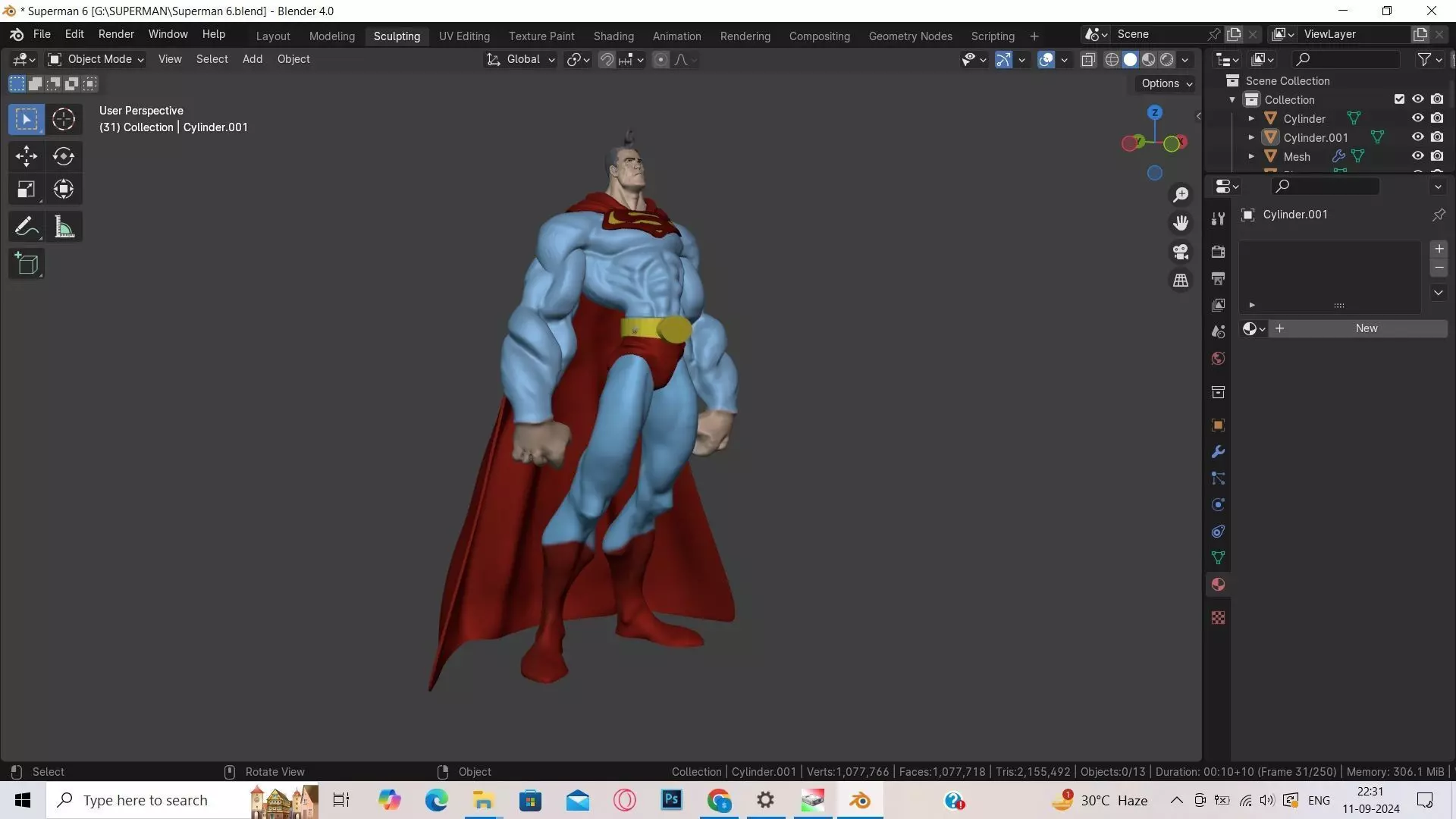Open the Object Data mesh tab
This screenshot has width=1456, height=819.
[x=1218, y=557]
